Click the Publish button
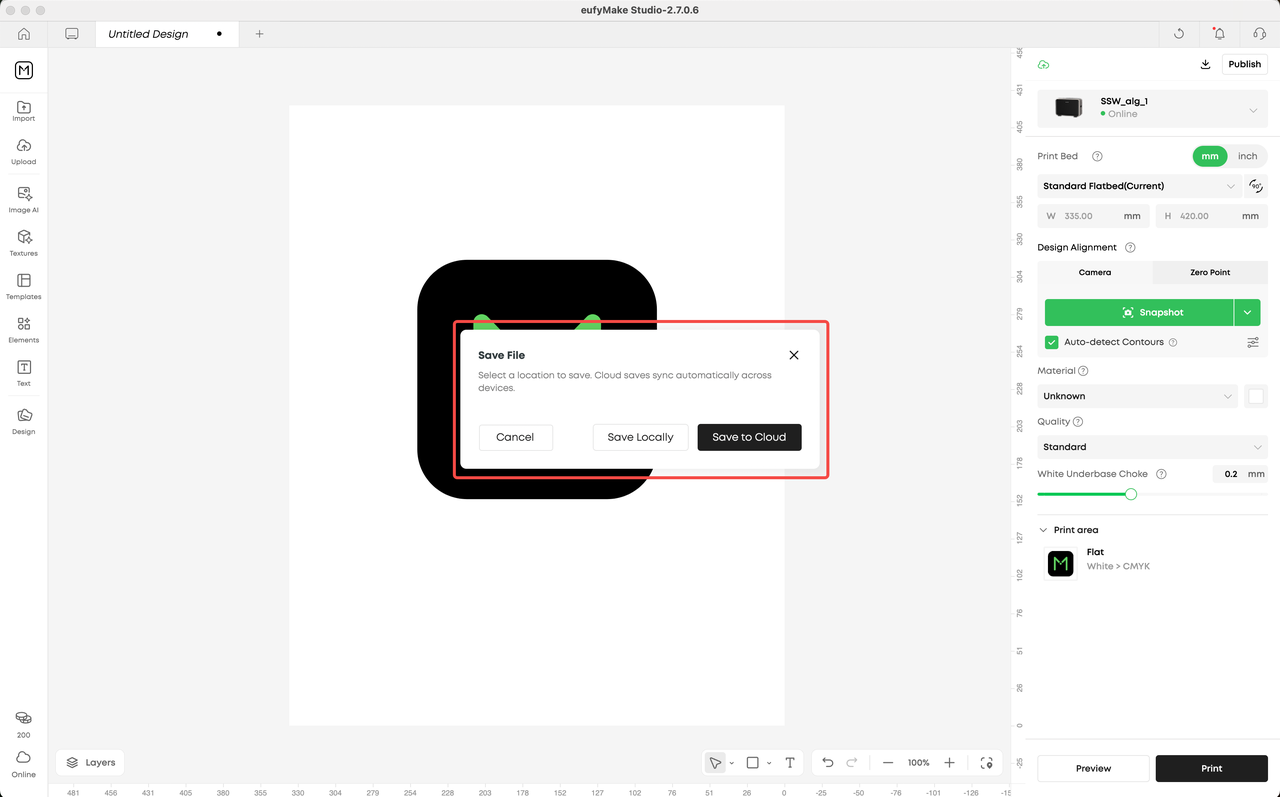The image size is (1280, 797). click(x=1245, y=64)
